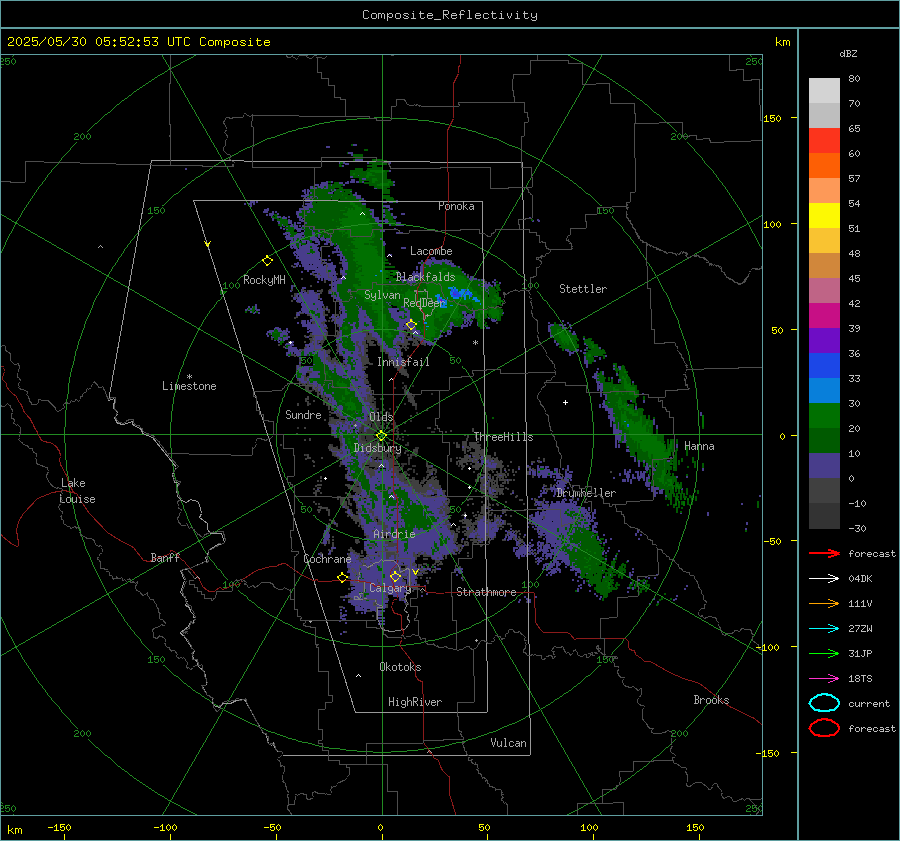Screen dimensions: 900x841
Task: Click the Composite_Reflectivity title text
Action: click(x=450, y=15)
